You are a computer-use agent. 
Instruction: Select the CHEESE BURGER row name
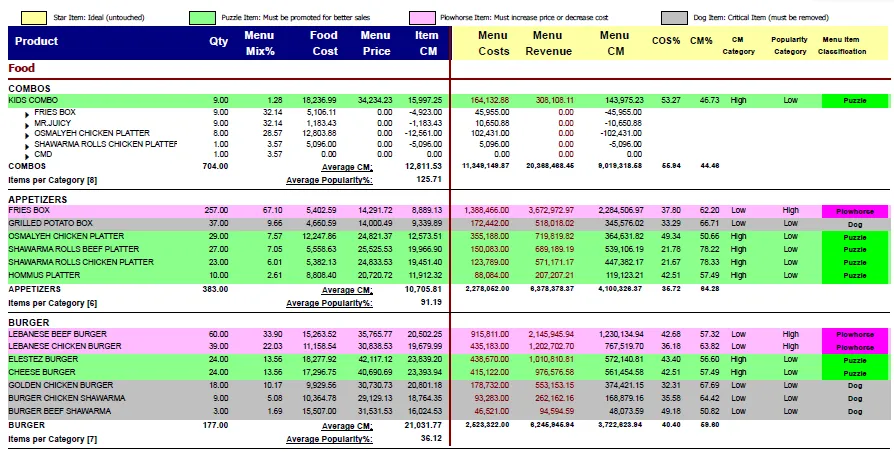click(x=42, y=372)
